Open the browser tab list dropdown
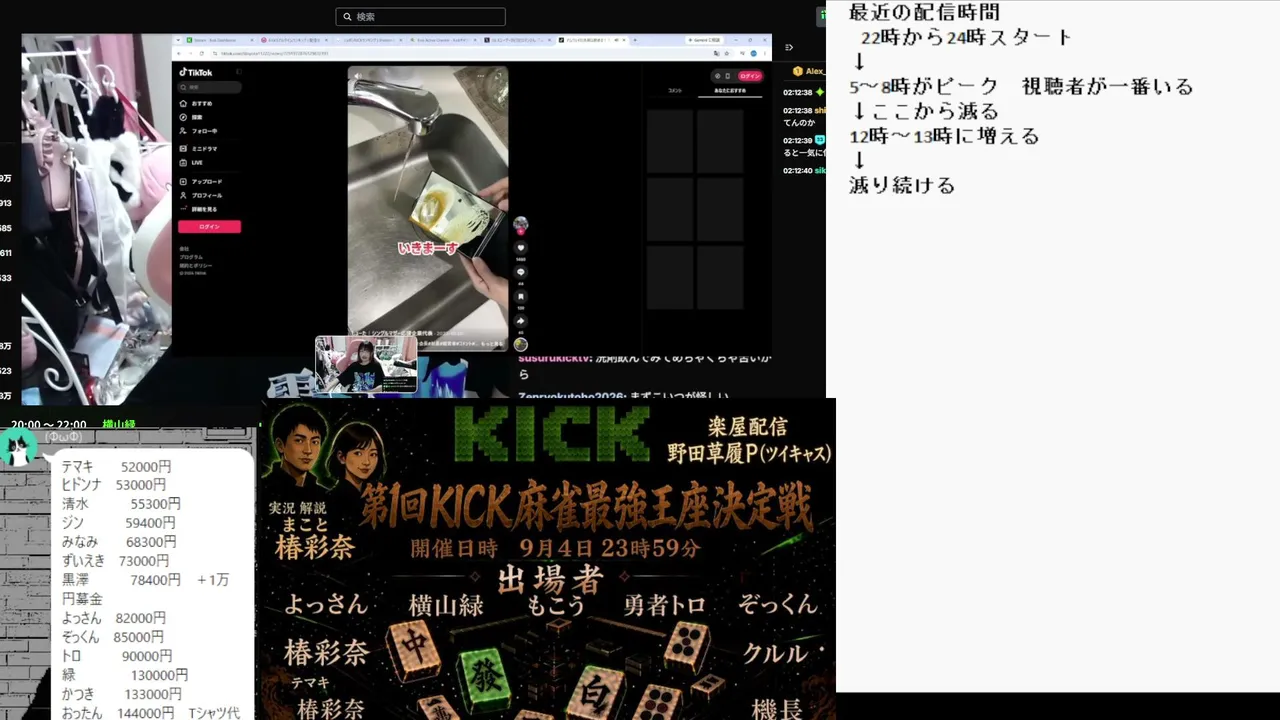Image resolution: width=1280 pixels, height=720 pixels. point(177,40)
